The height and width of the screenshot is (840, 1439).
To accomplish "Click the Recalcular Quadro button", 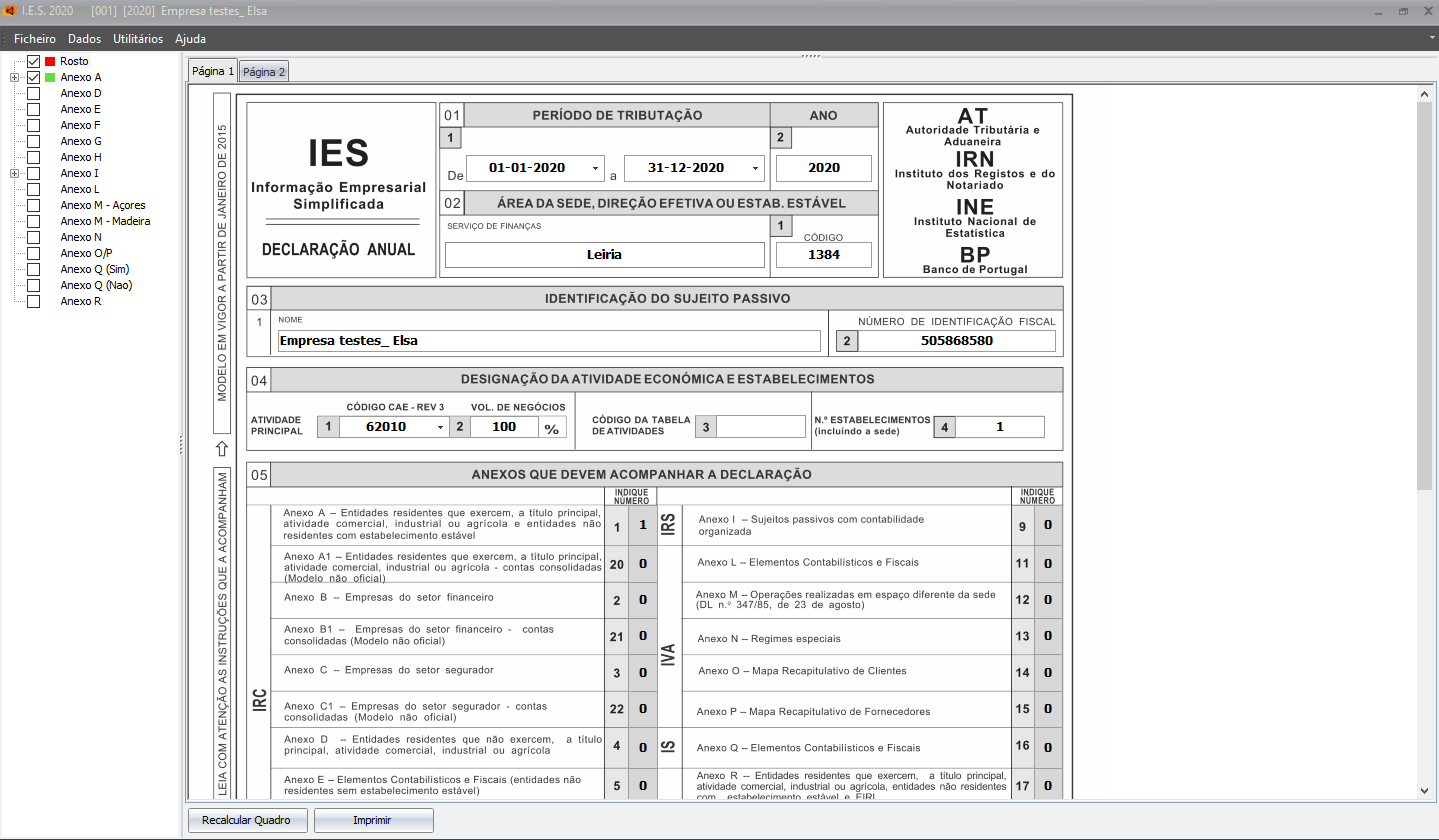I will 246,820.
